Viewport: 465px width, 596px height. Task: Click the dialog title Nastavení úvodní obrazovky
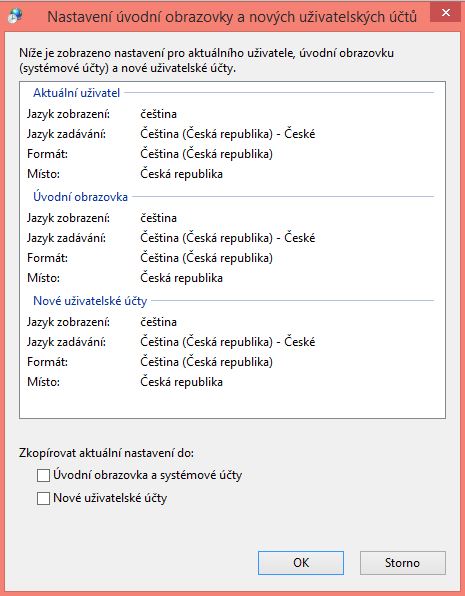[x=232, y=17]
